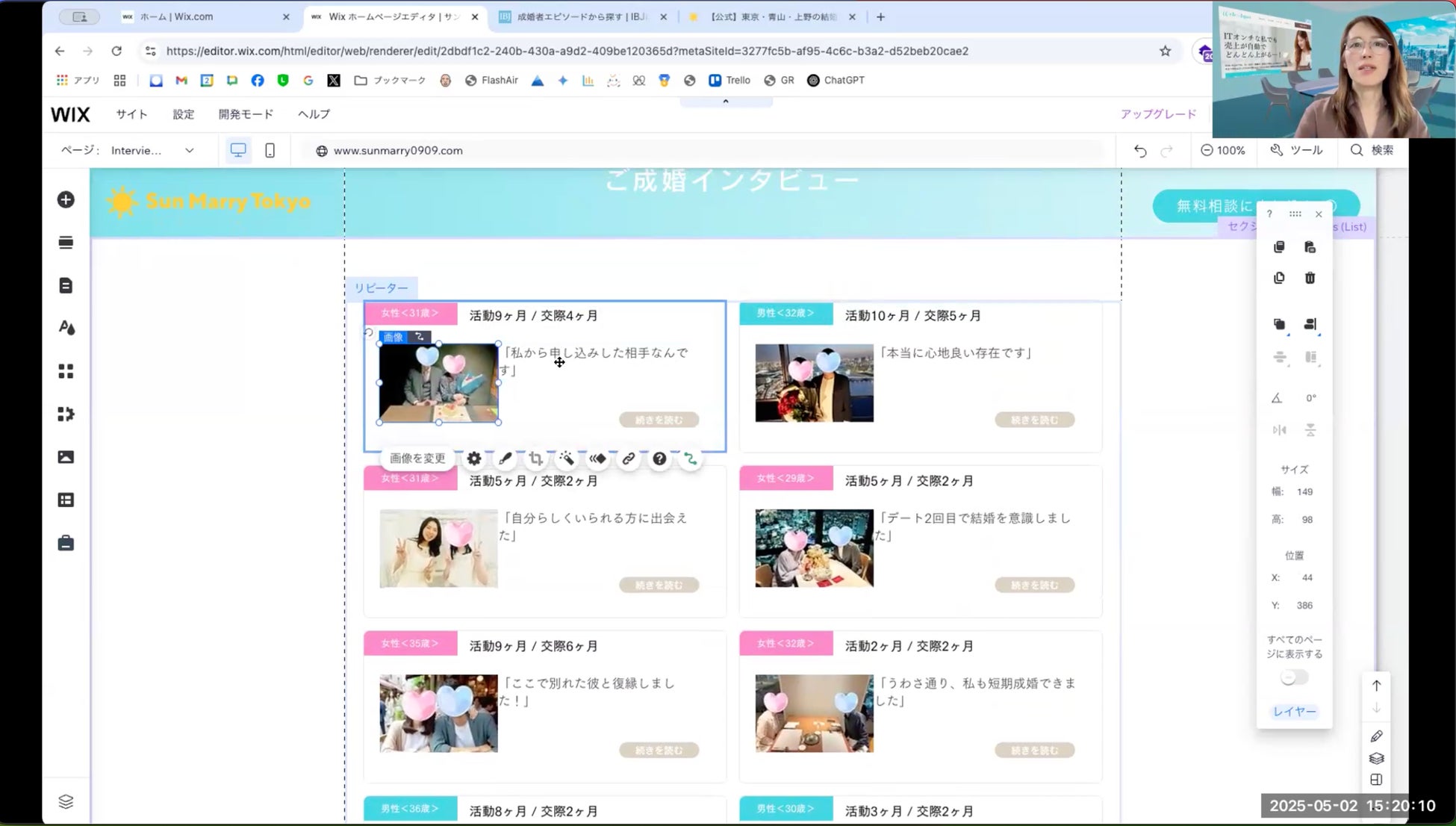Click the delete trash icon in toolbar panel
1456x826 pixels.
click(1310, 278)
